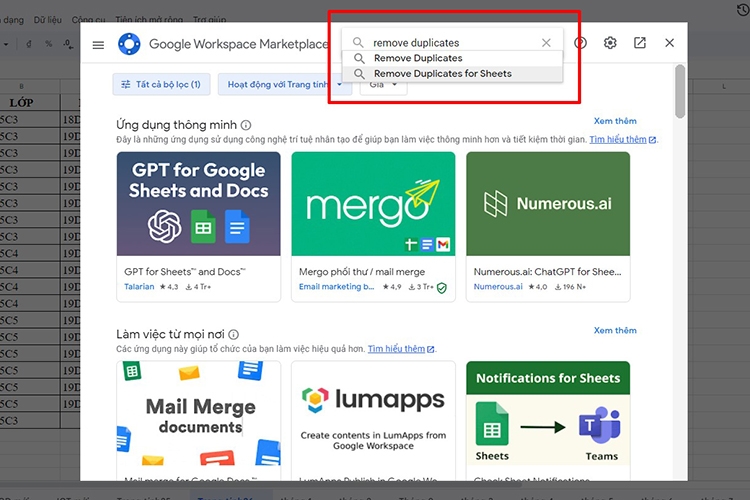The image size is (750, 500).
Task: Click inside the remove duplicates search field
Action: (x=454, y=43)
